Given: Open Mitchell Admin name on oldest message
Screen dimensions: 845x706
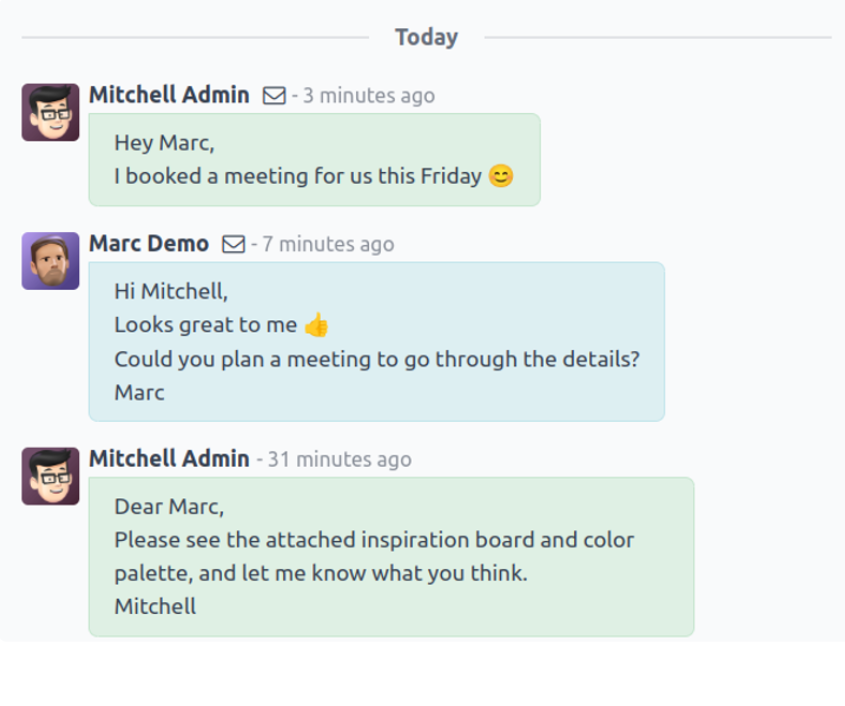Looking at the screenshot, I should [x=169, y=459].
